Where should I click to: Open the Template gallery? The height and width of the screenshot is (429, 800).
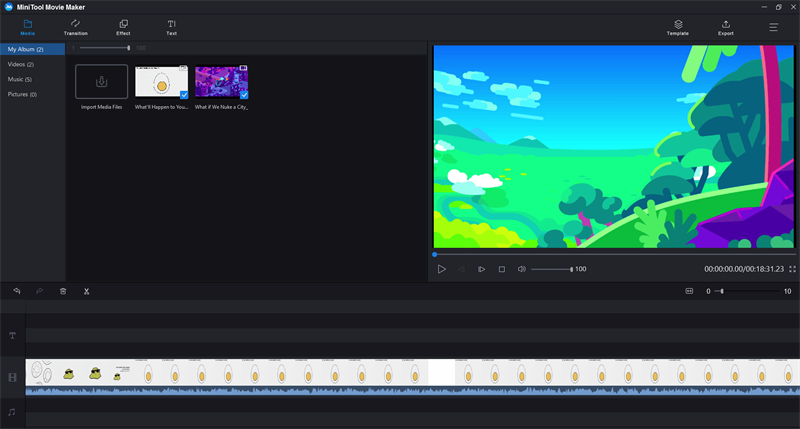[x=678, y=28]
